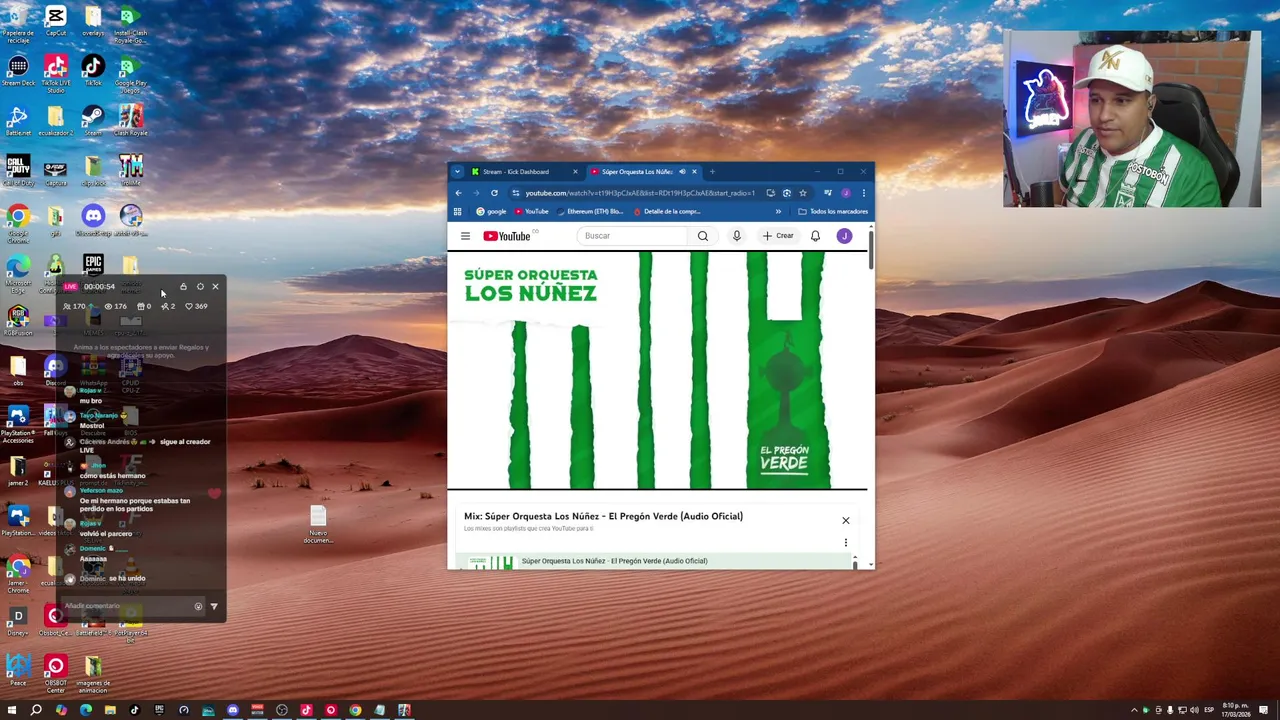Select the overlays folder on desktop
1280x720 pixels.
coord(93,22)
